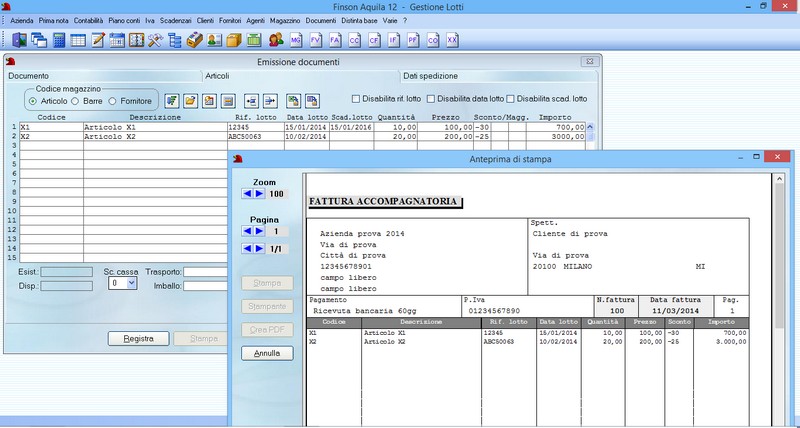Open the Fornitori menu
The width and height of the screenshot is (800, 428).
point(230,21)
